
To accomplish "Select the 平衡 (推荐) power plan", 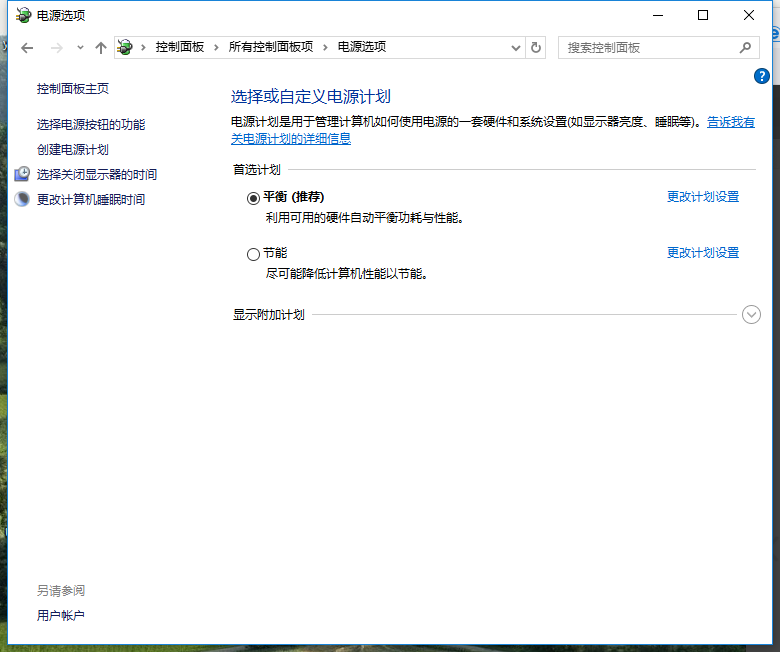I will [x=253, y=198].
